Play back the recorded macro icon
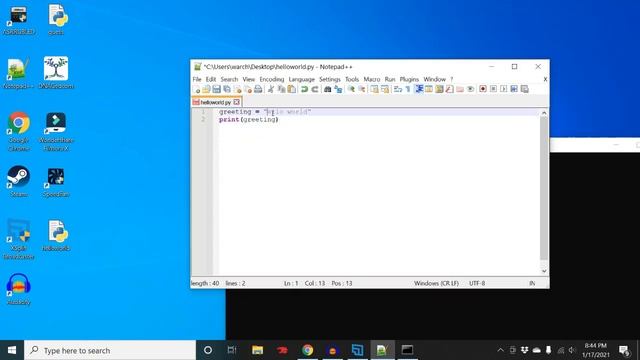 coord(504,89)
